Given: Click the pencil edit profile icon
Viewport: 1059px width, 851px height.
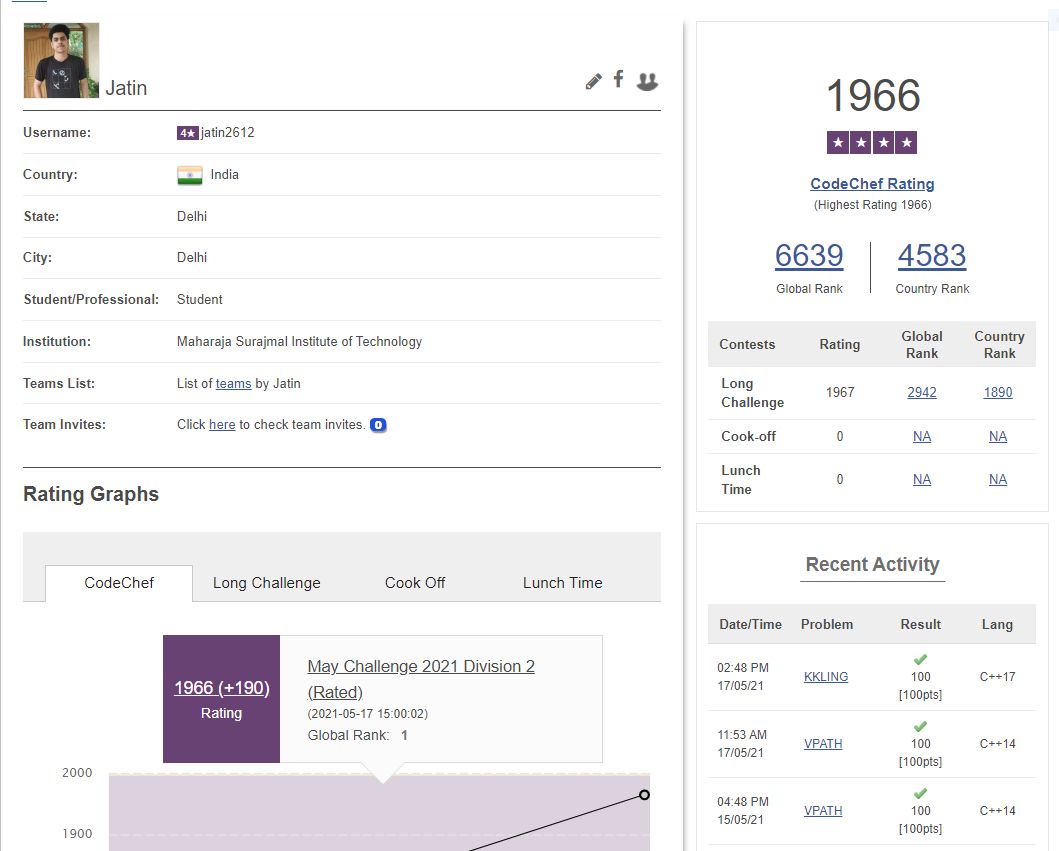Looking at the screenshot, I should pyautogui.click(x=594, y=82).
